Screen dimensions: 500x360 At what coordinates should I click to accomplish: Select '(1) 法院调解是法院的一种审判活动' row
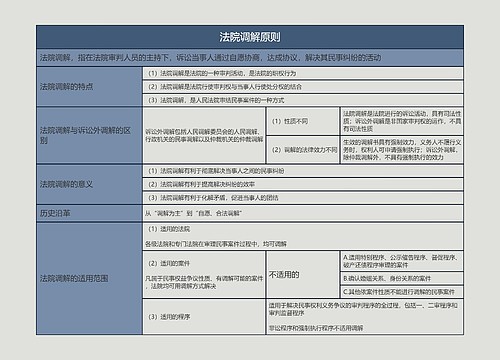303,73
